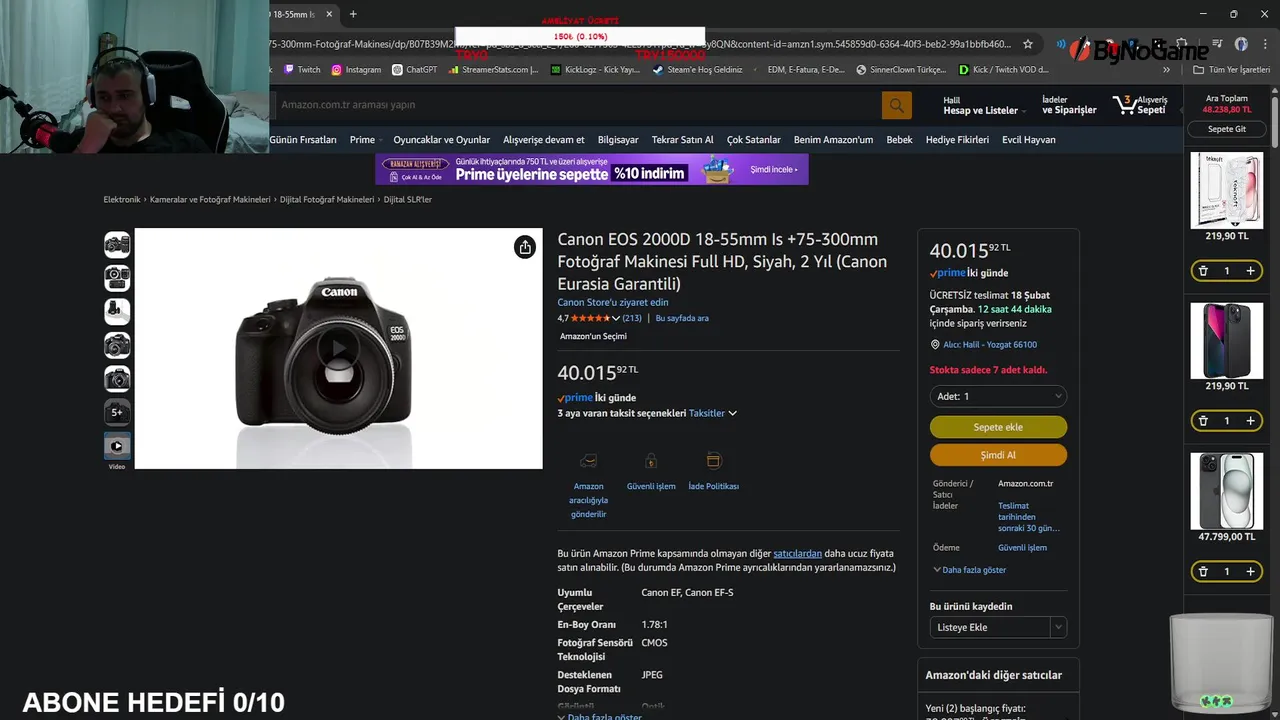Open Günün Fırsatları in nav bar
1280x720 pixels.
[303, 140]
